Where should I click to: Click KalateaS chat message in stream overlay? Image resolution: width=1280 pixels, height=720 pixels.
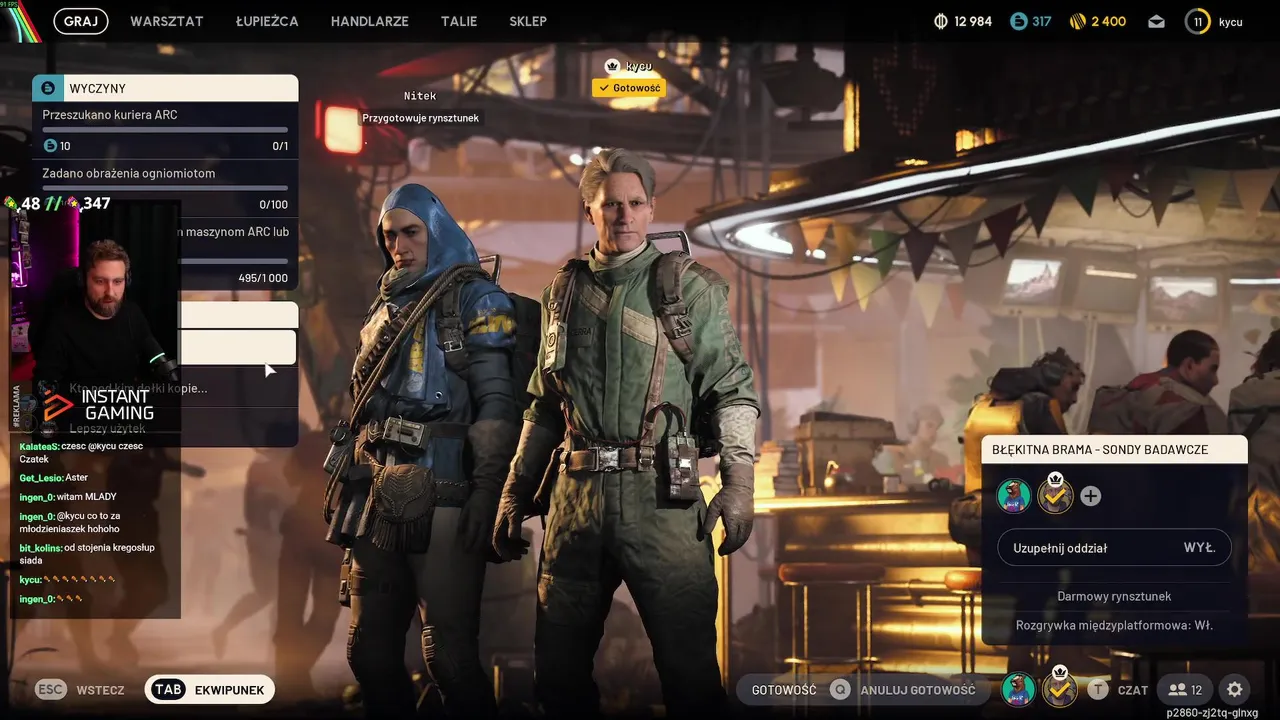[x=82, y=452]
